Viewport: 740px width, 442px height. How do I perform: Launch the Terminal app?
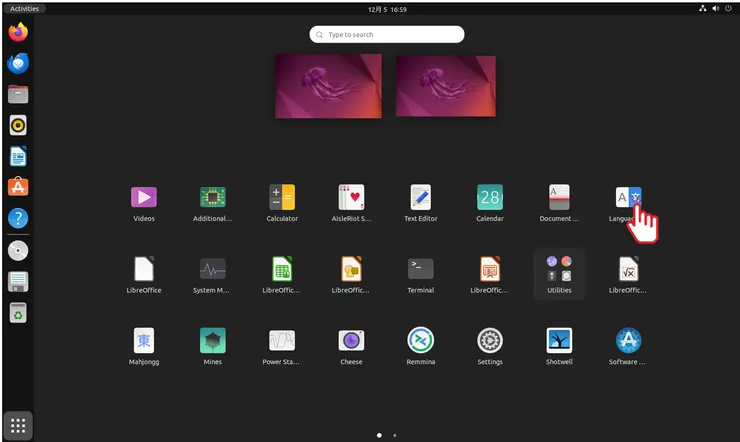point(420,269)
